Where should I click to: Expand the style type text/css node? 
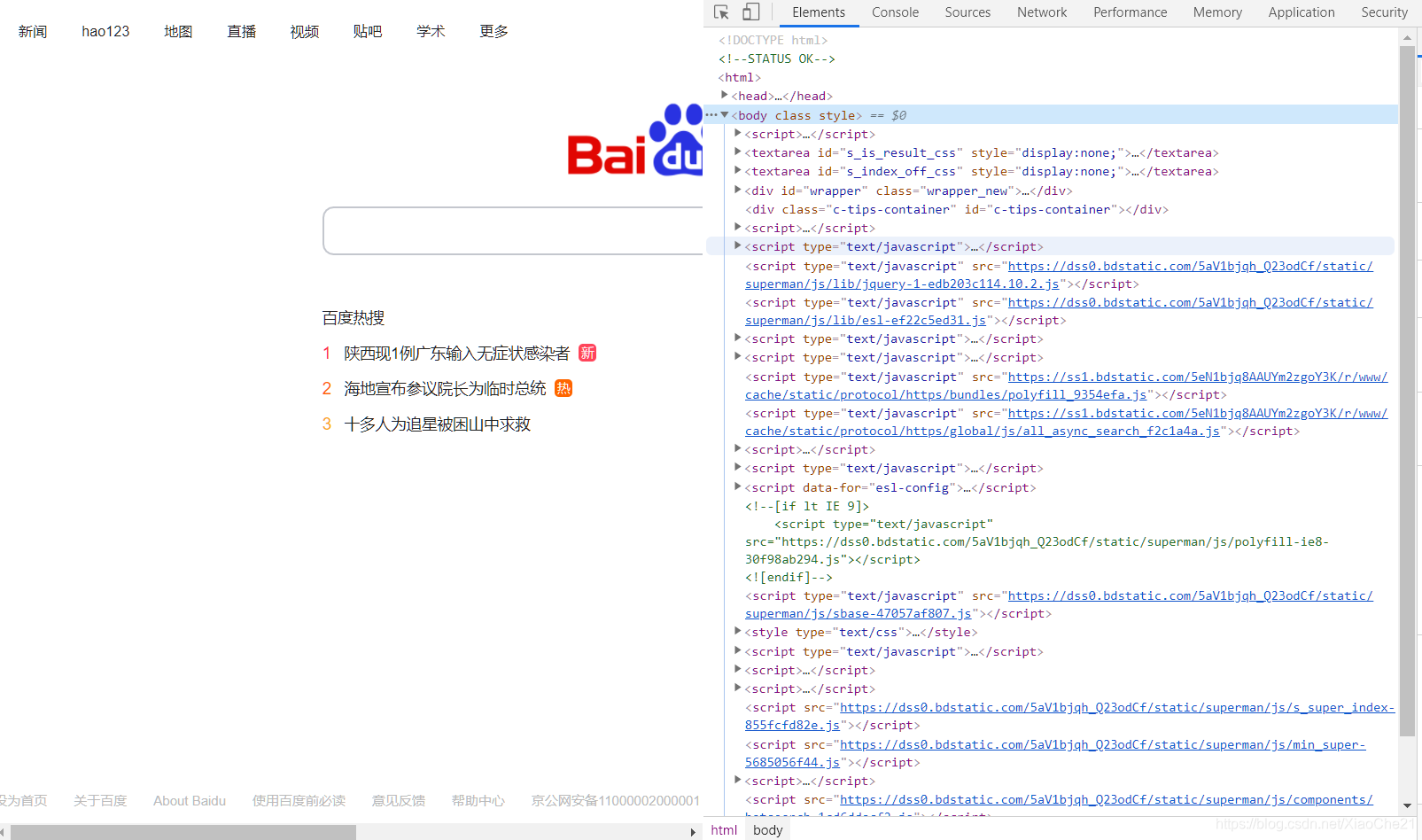pos(738,631)
